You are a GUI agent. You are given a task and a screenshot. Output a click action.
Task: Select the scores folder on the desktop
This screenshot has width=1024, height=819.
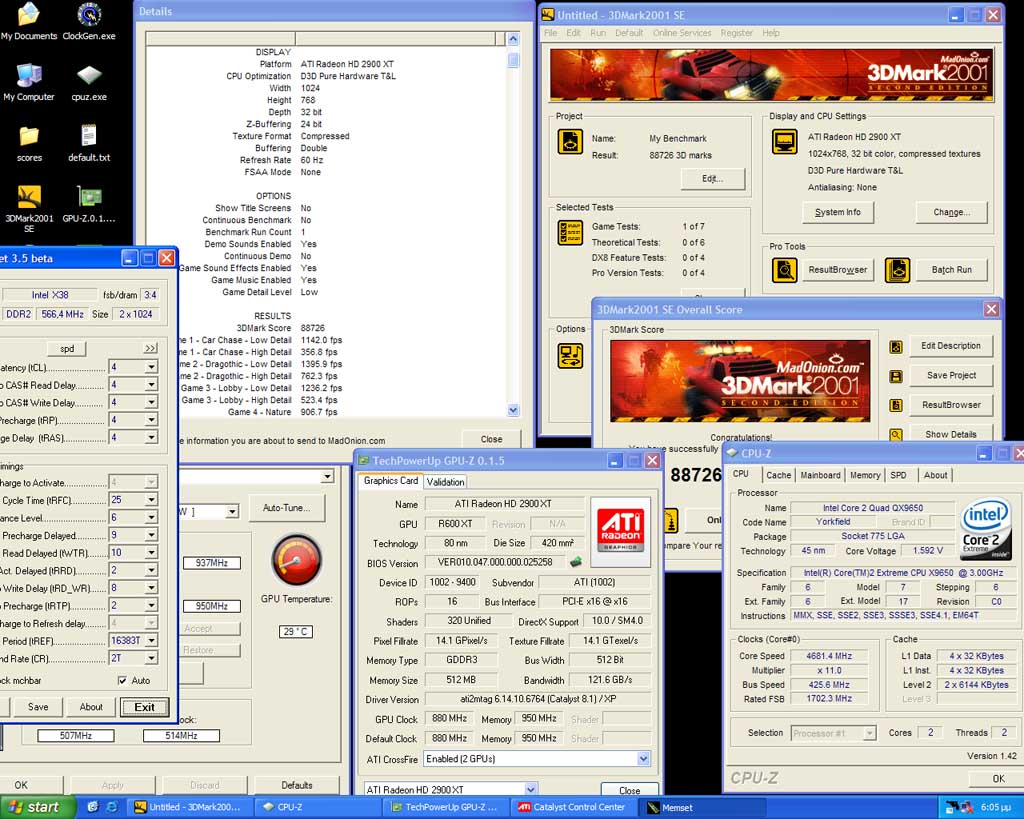(x=29, y=144)
